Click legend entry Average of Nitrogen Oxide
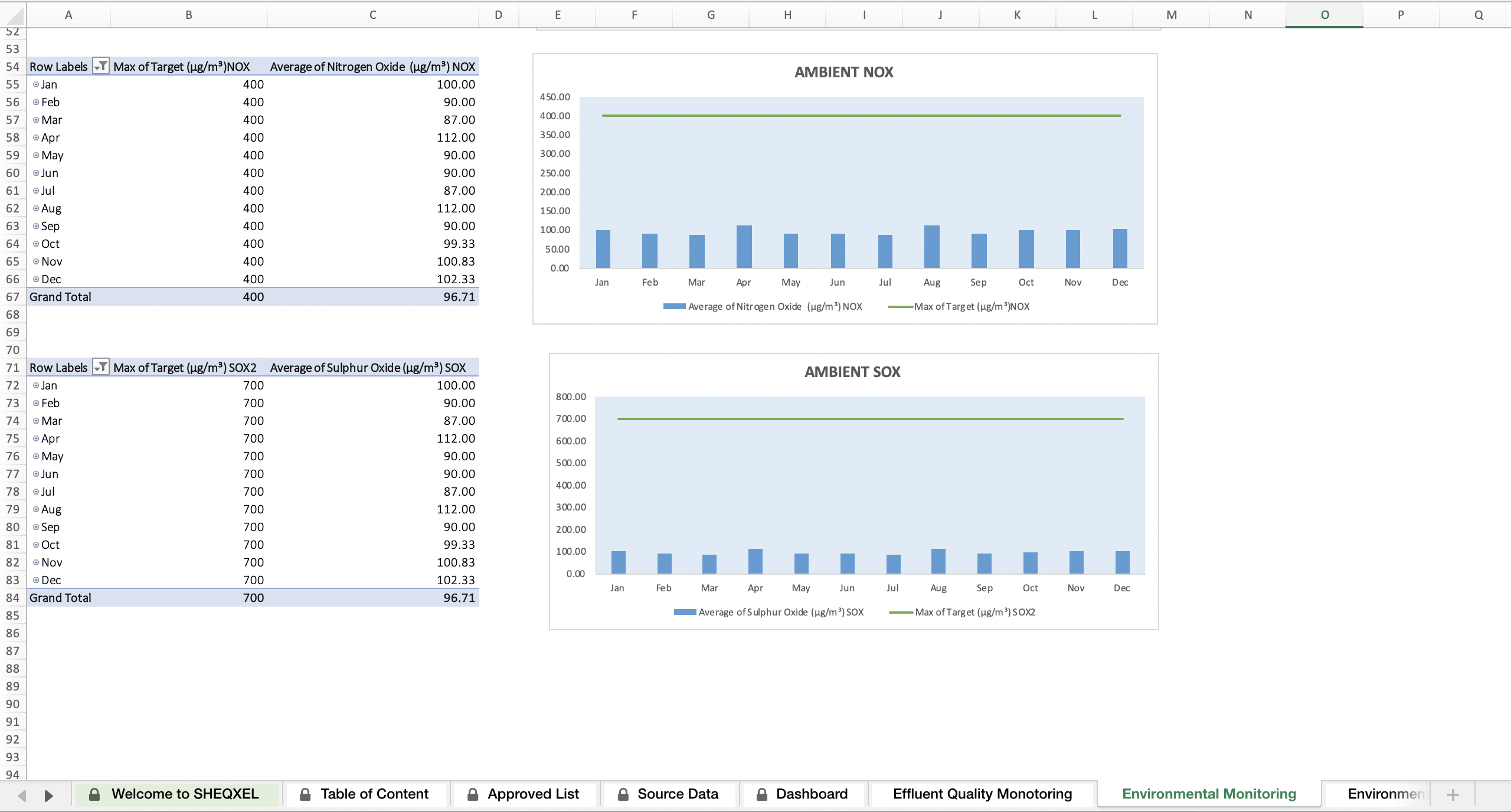The width and height of the screenshot is (1511, 812). click(x=763, y=306)
